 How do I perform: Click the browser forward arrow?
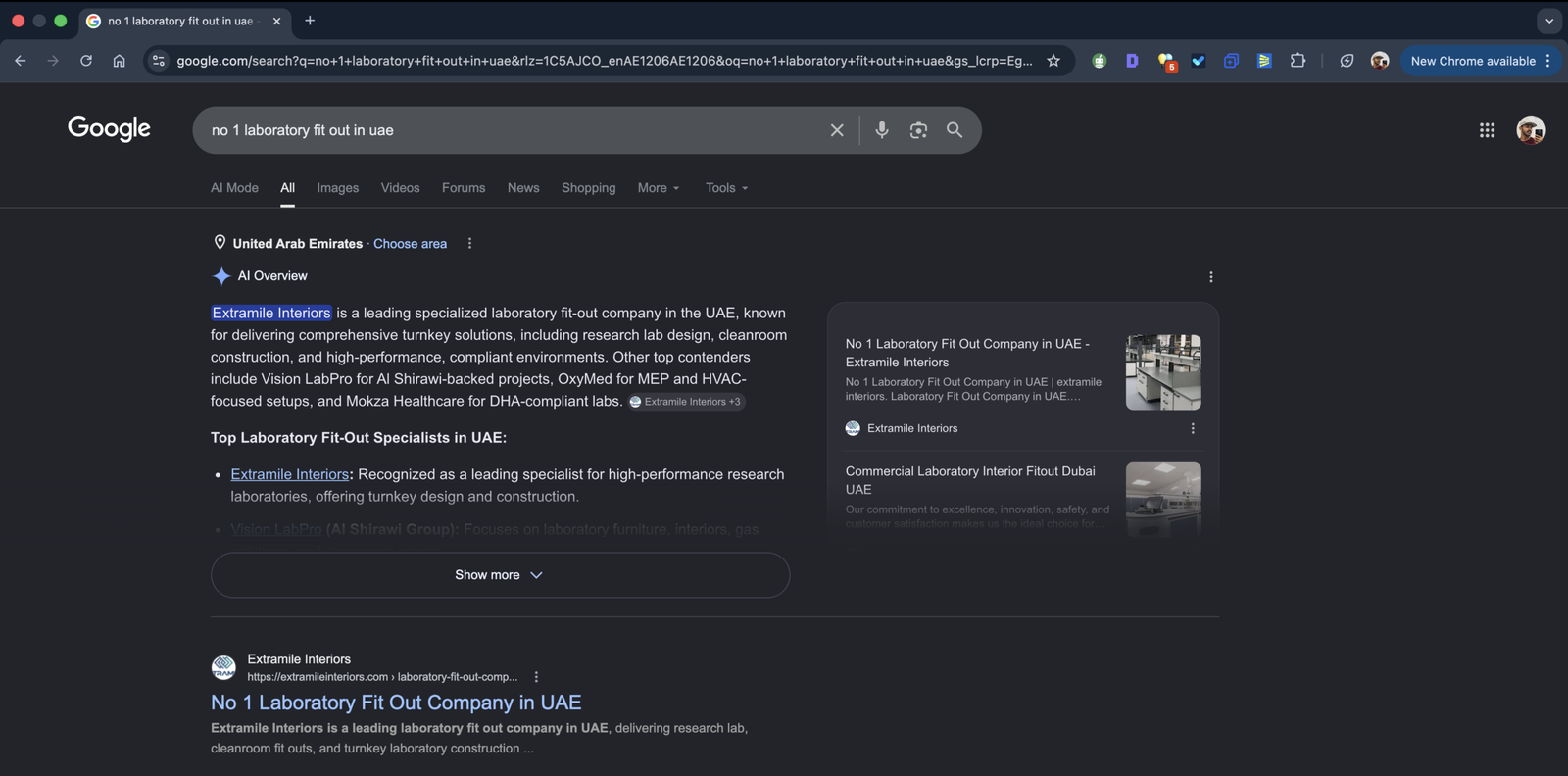(x=53, y=61)
